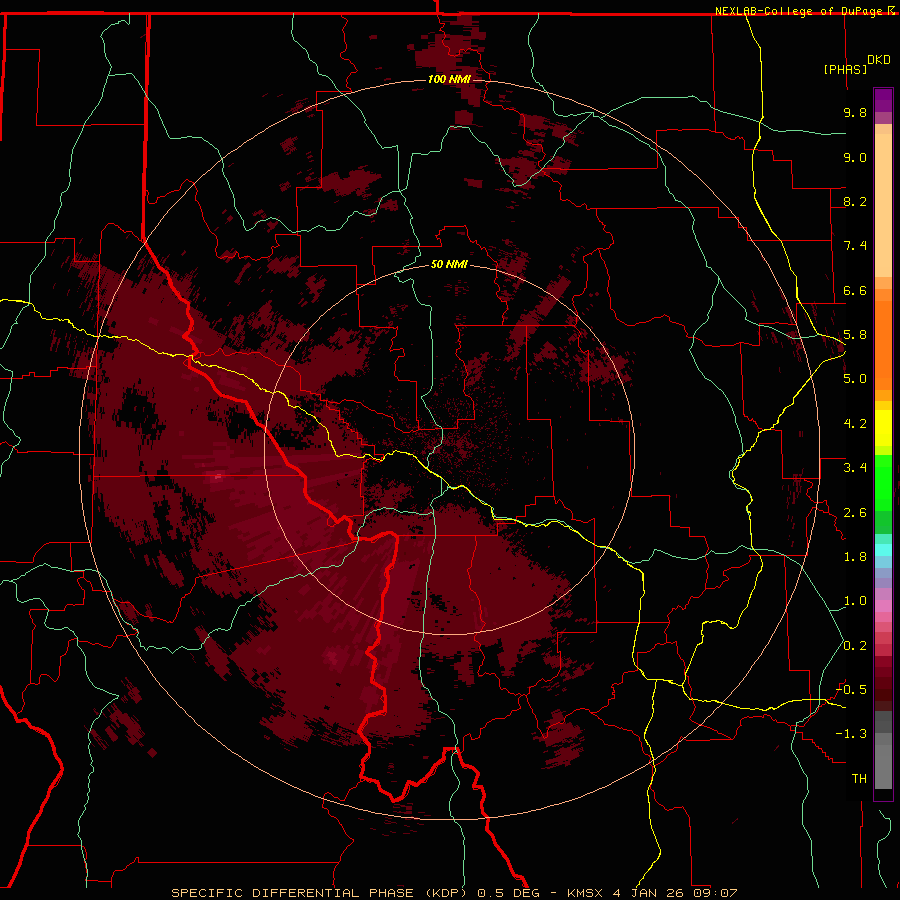Click the 5.8 value on the color scale

(x=855, y=335)
